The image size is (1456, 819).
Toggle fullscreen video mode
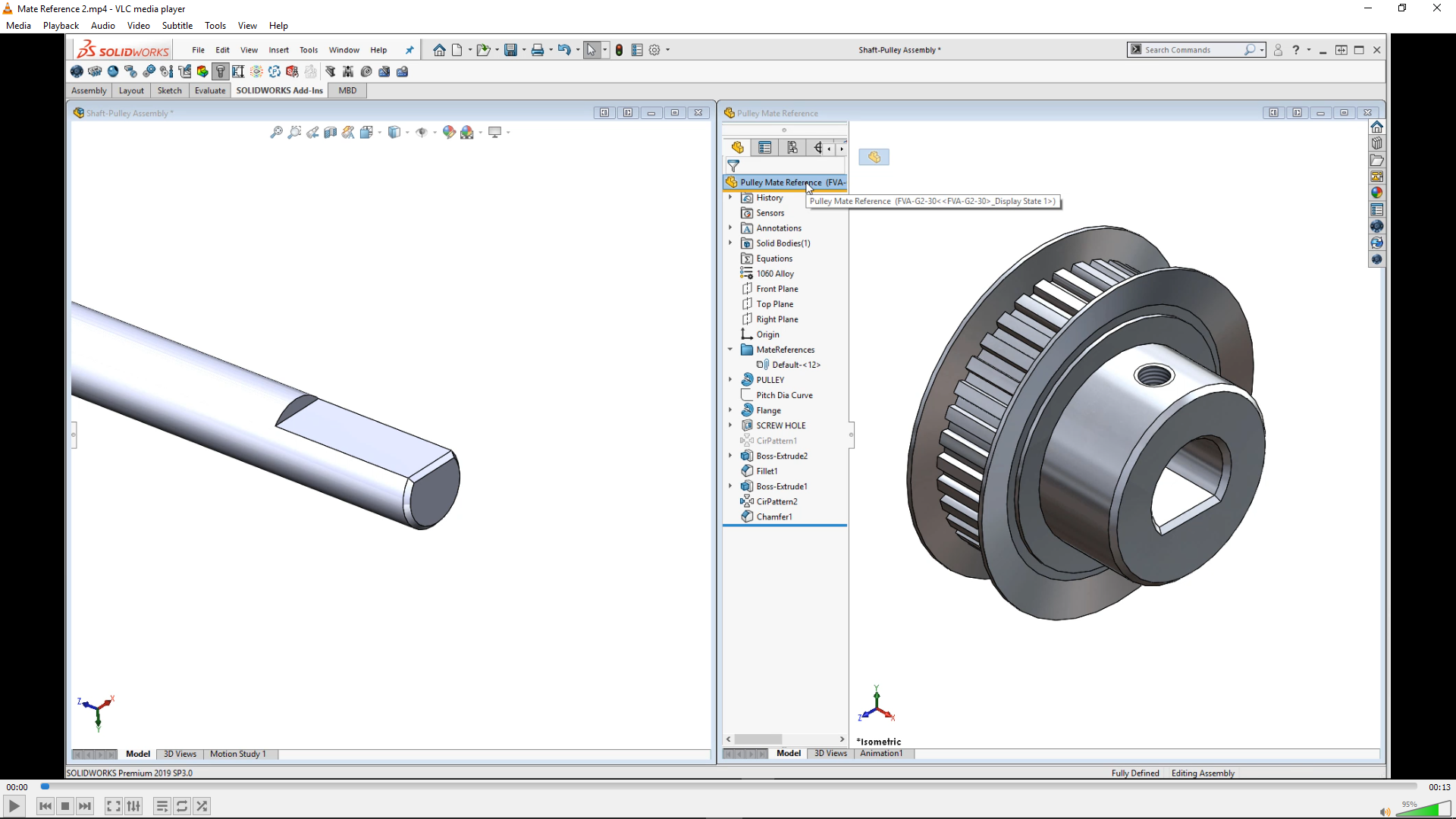click(x=114, y=806)
